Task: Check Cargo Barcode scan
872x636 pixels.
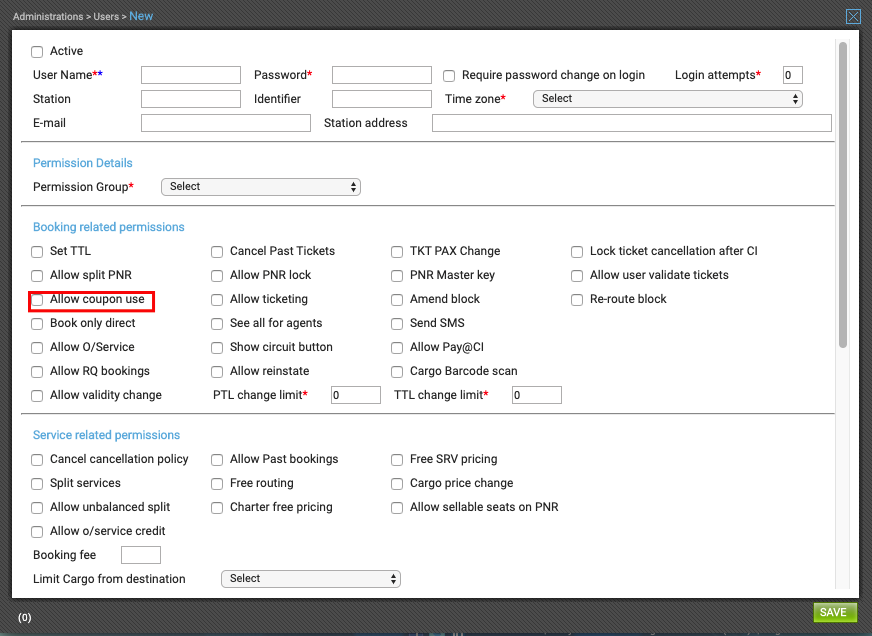Action: click(397, 371)
